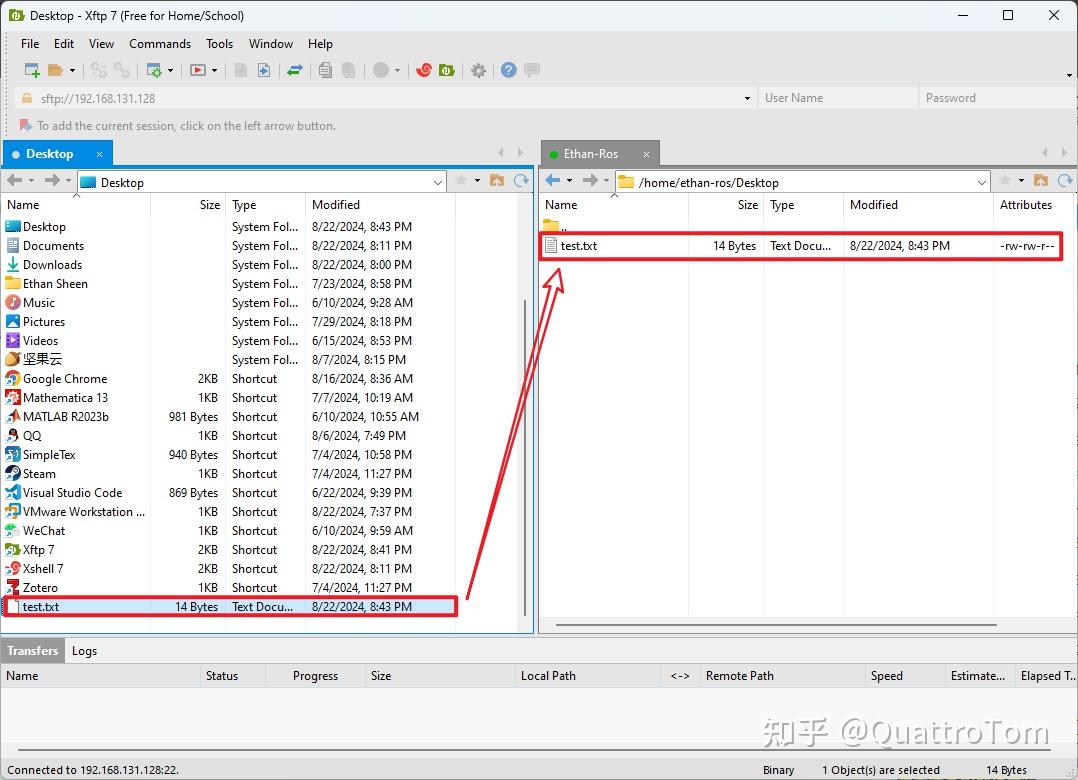This screenshot has height=780, width=1078.
Task: Open the Tools menu
Action: click(219, 43)
